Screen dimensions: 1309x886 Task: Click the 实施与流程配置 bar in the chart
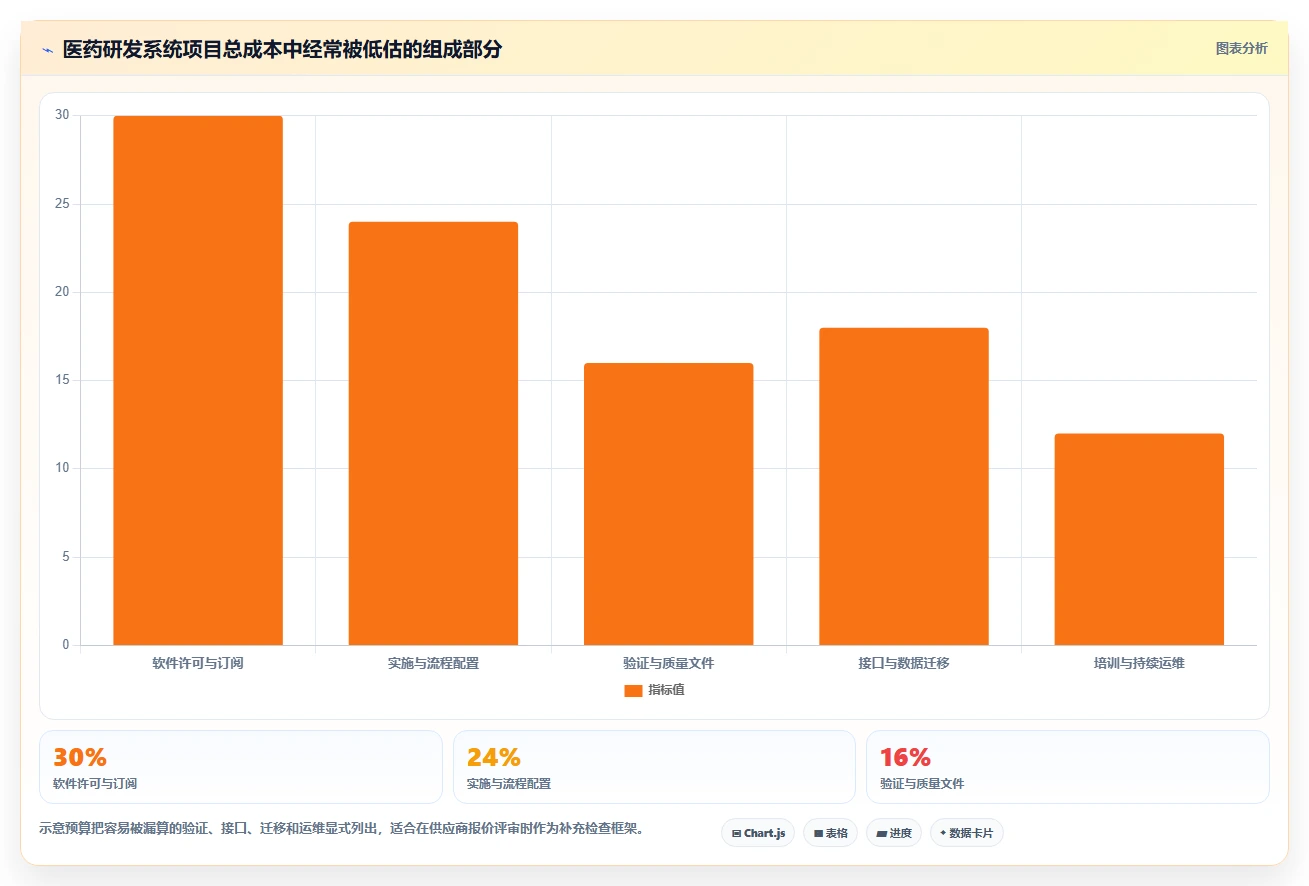[433, 434]
